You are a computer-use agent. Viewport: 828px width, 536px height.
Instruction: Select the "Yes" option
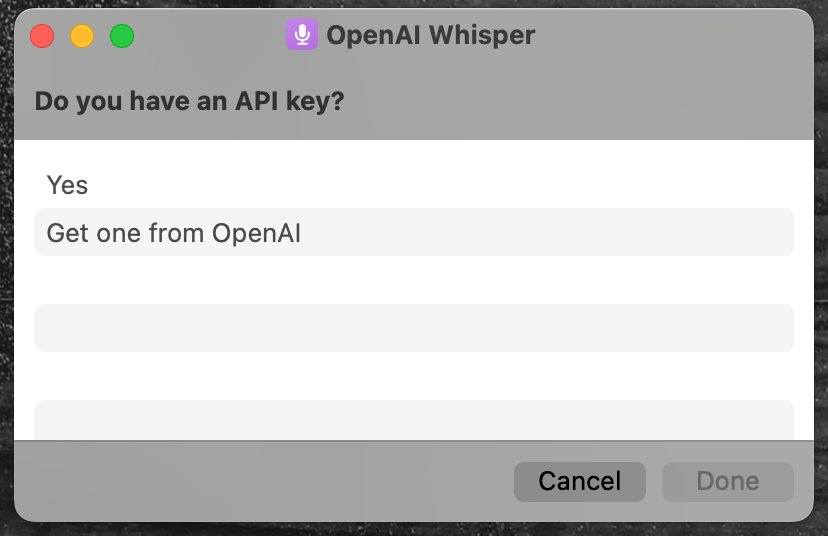[68, 185]
